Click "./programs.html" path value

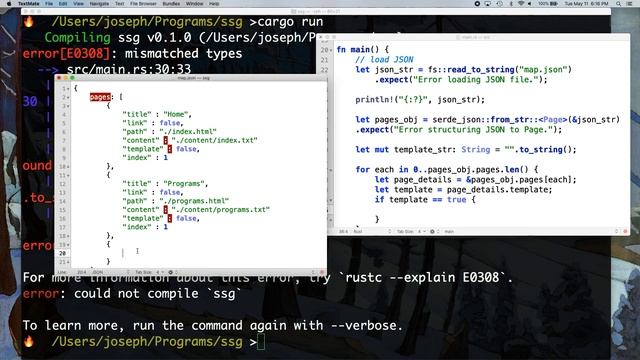point(194,201)
